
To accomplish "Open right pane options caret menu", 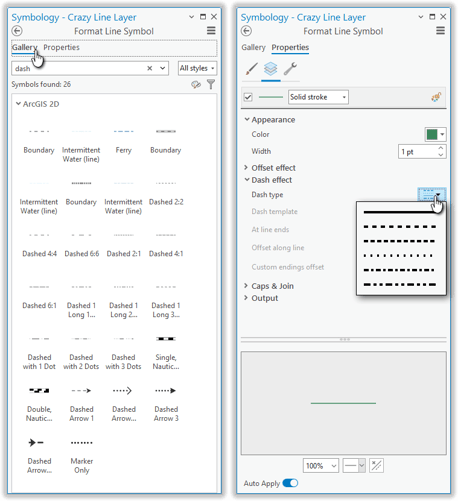I will point(421,17).
